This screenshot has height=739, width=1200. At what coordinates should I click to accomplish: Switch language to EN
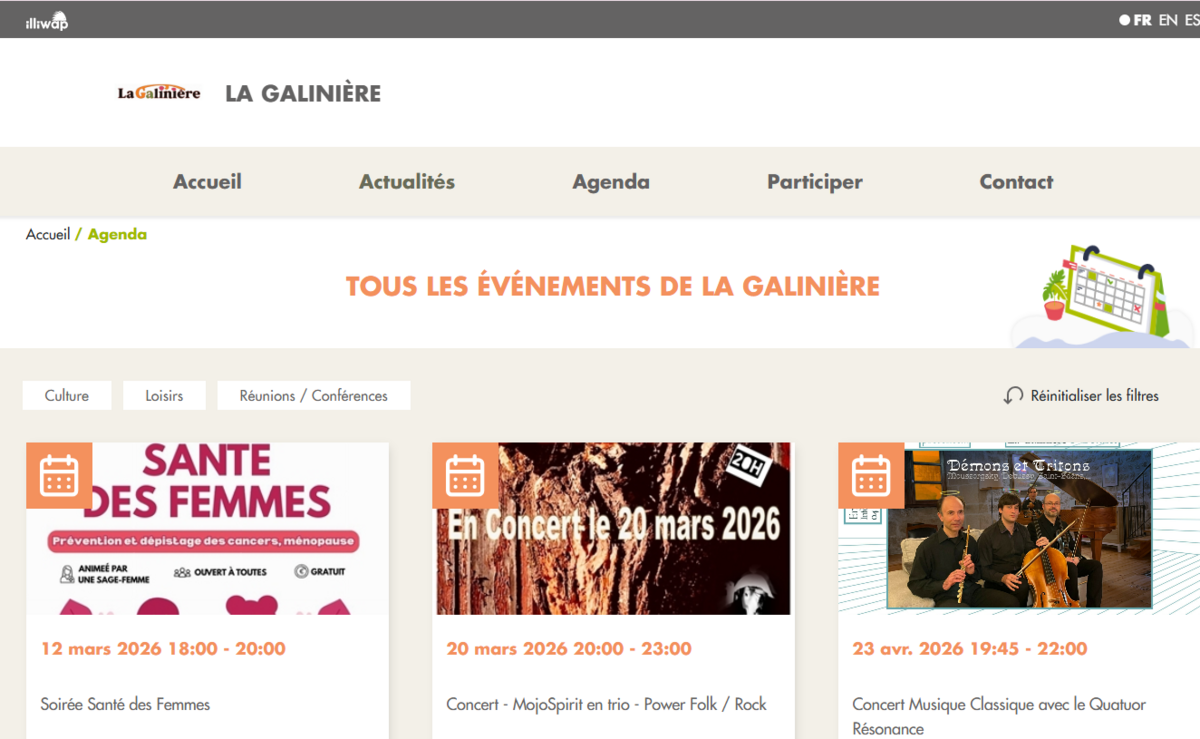pos(1167,20)
